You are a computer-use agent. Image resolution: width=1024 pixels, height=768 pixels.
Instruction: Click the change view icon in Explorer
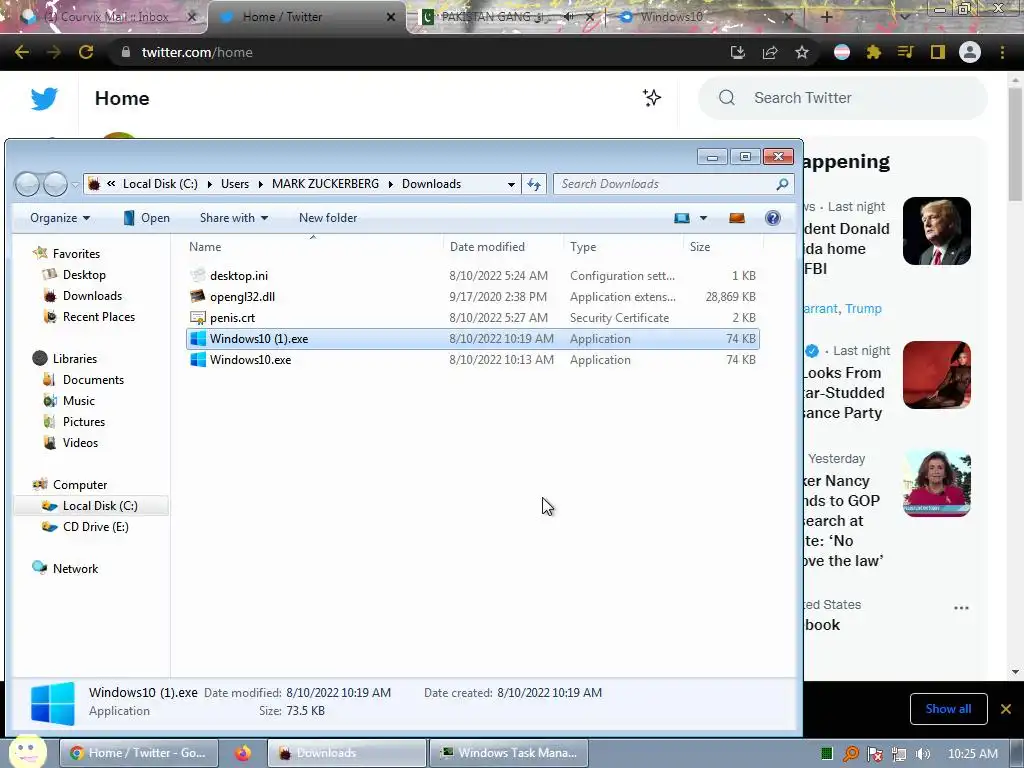point(682,218)
